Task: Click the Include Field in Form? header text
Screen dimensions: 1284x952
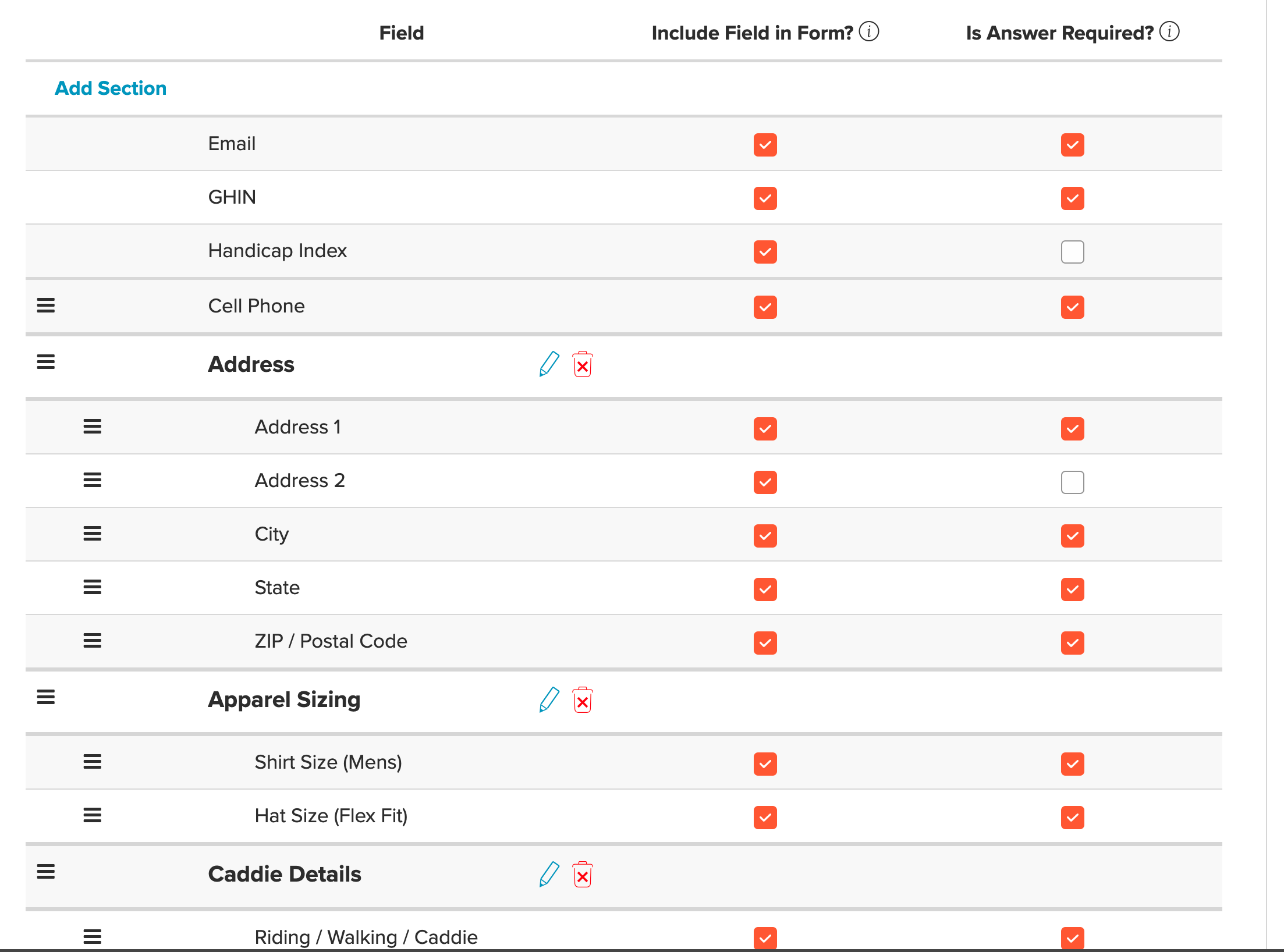Action: 753,33
